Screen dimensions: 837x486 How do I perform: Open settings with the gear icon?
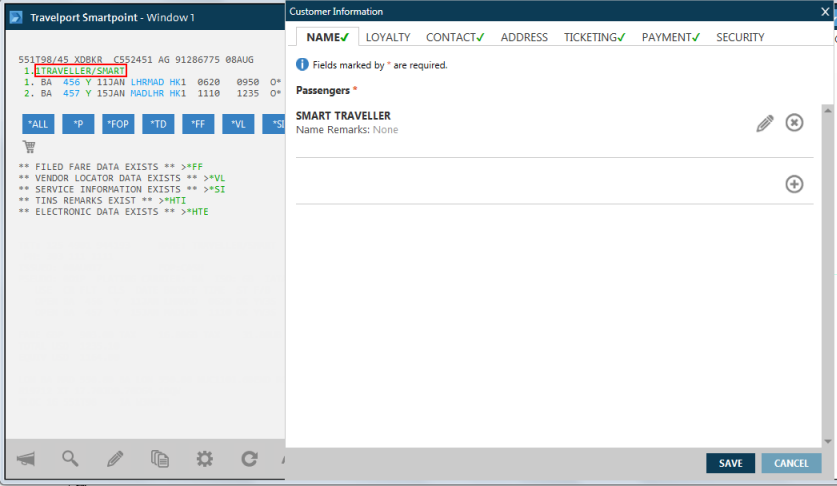205,459
